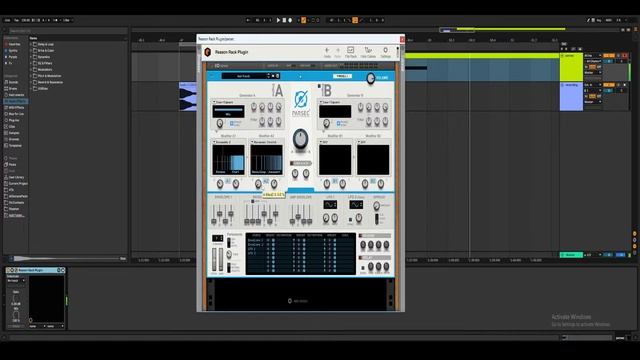Turn the Parsec Volume knob
Image resolution: width=640 pixels, height=360 pixels.
click(x=370, y=78)
